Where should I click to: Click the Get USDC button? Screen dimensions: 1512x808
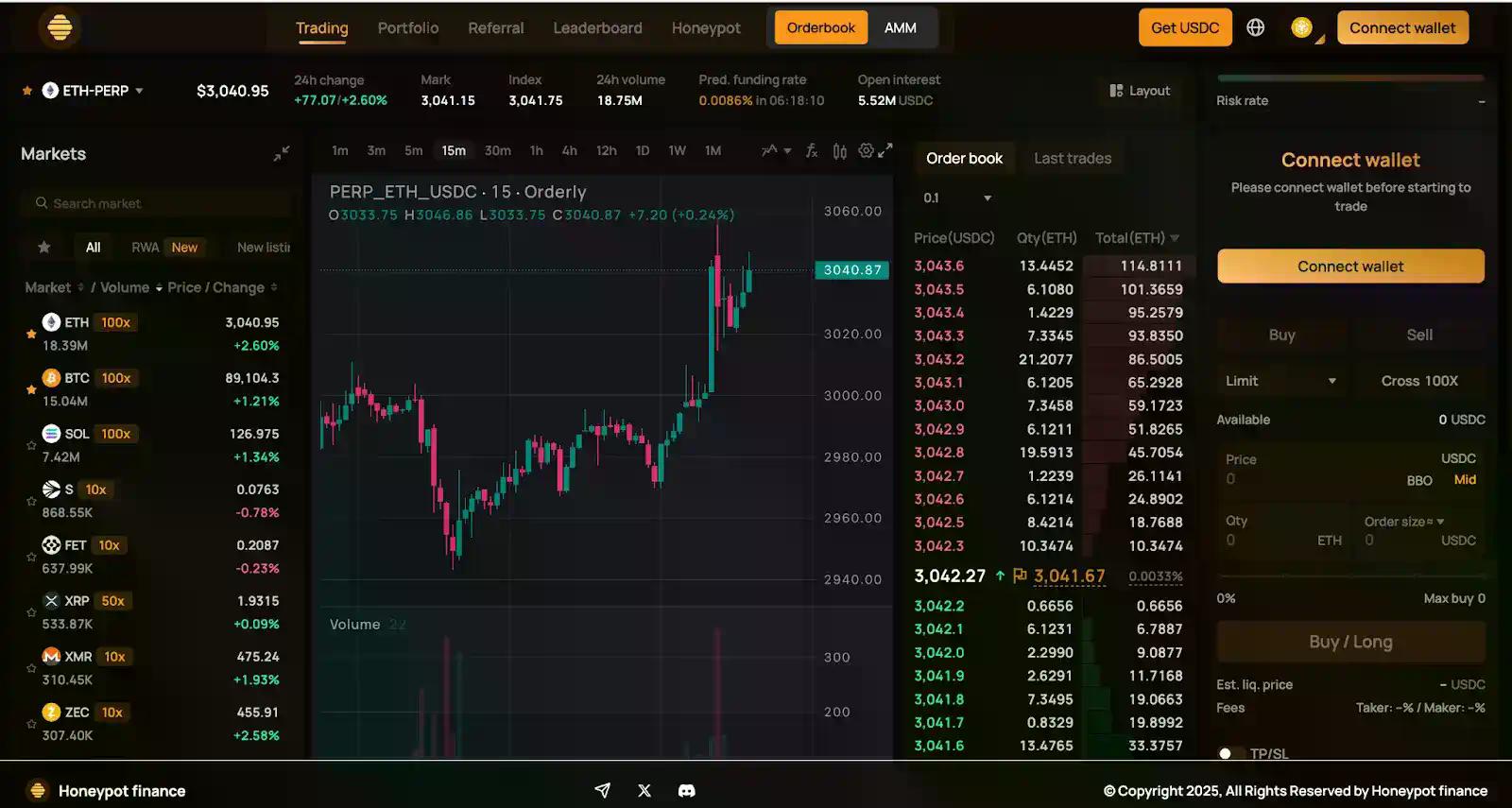(x=1185, y=27)
